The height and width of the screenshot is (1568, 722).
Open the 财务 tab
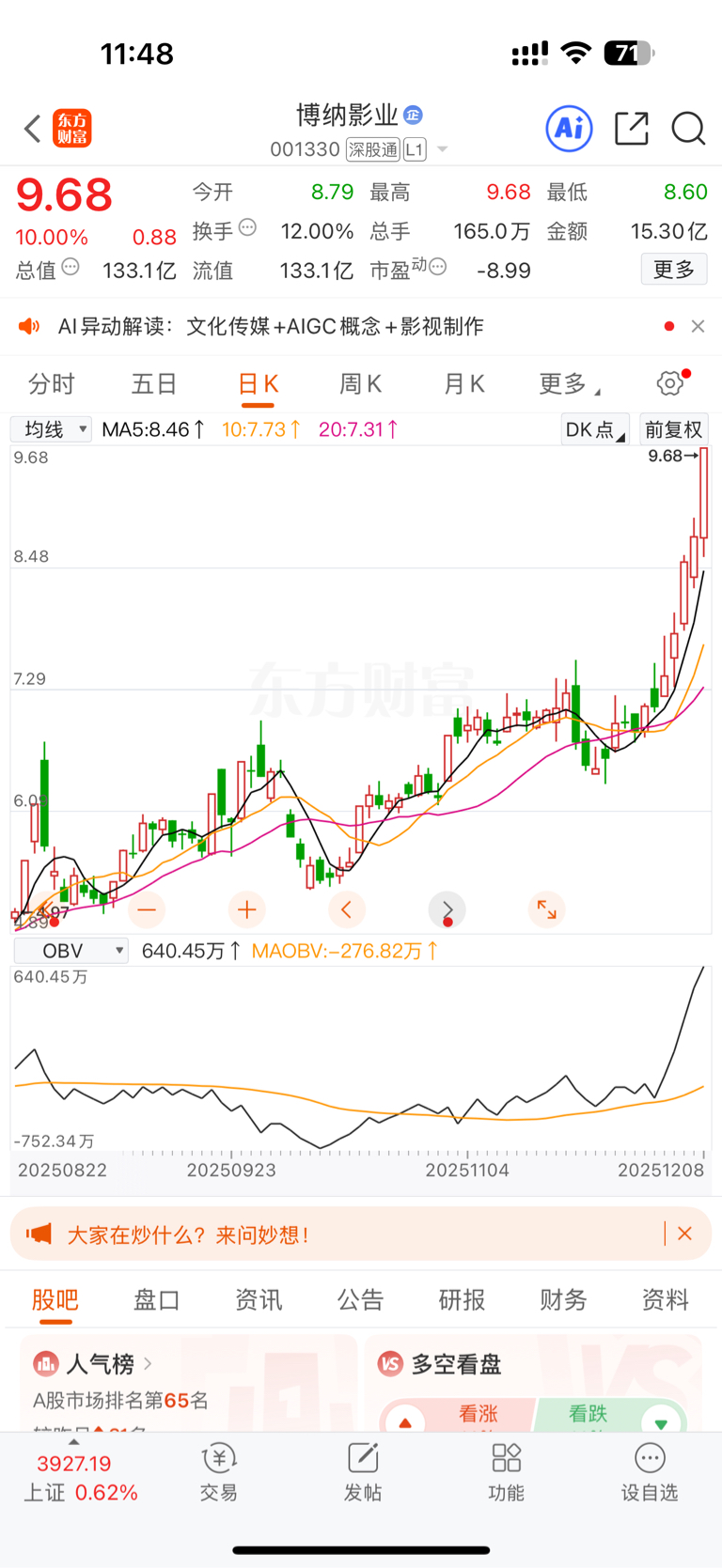pos(563,1299)
